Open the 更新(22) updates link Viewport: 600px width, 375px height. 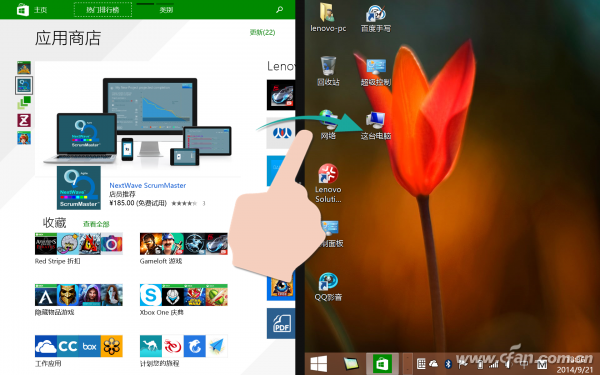pyautogui.click(x=262, y=32)
